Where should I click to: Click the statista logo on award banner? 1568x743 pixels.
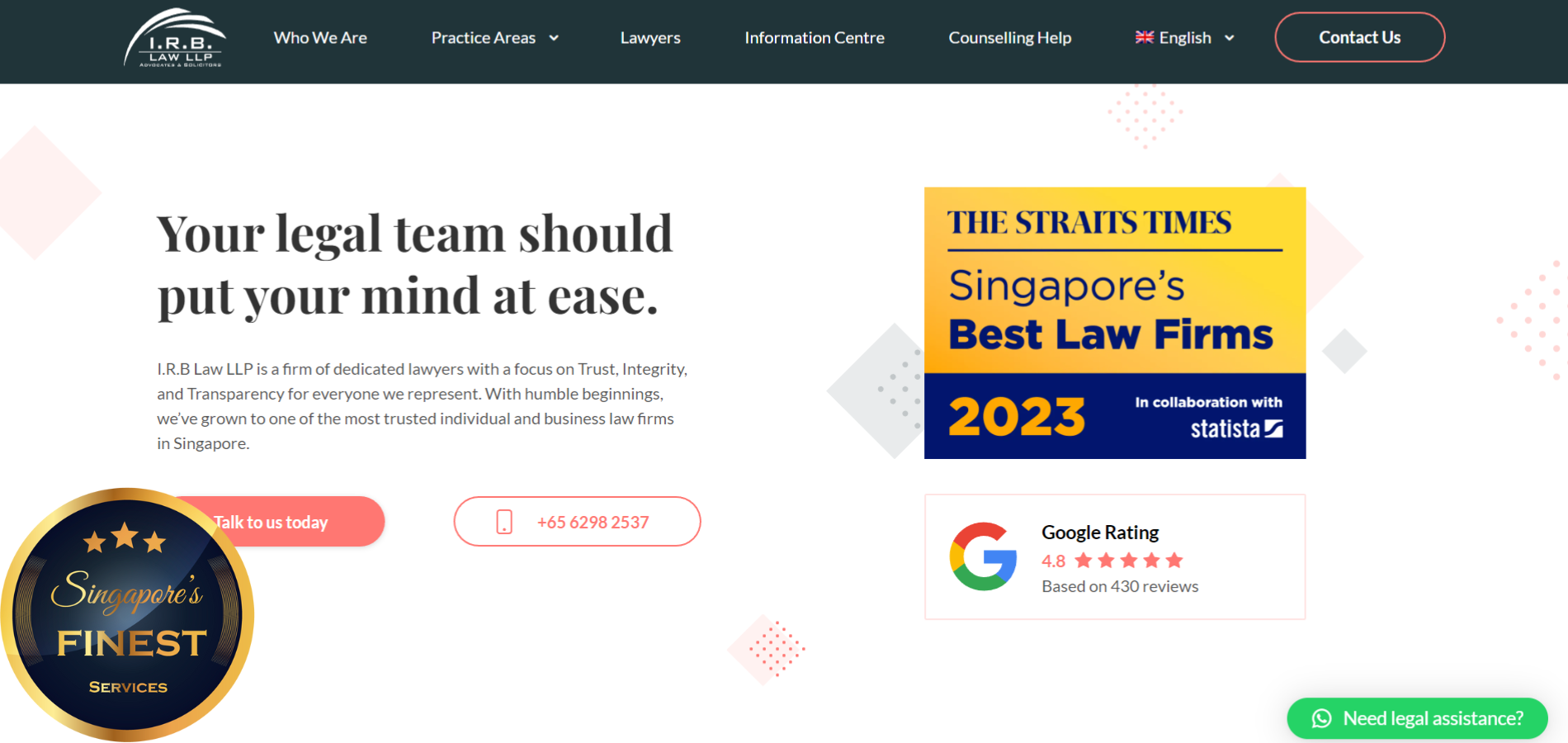pyautogui.click(x=1236, y=428)
